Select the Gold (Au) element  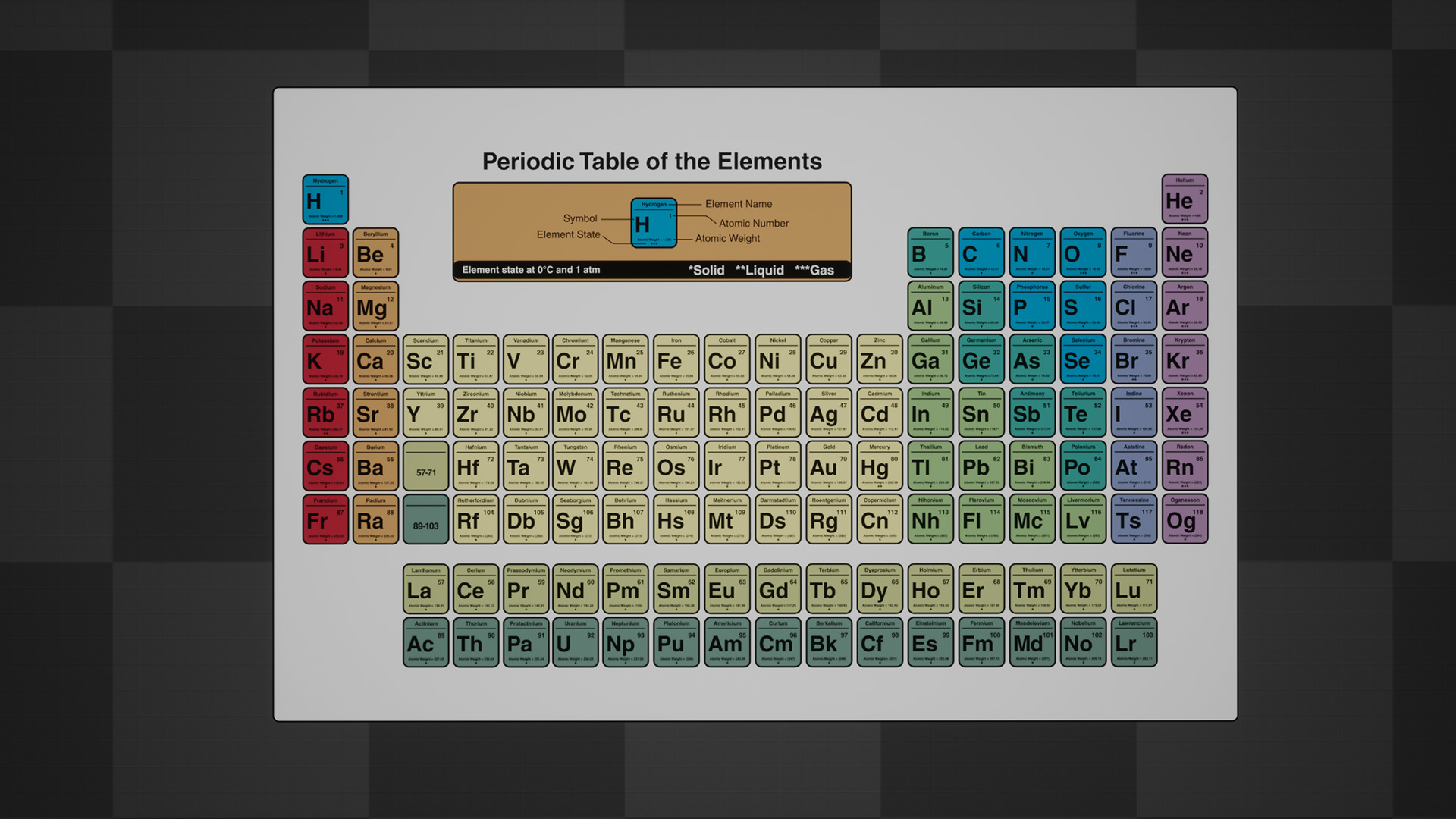point(828,466)
